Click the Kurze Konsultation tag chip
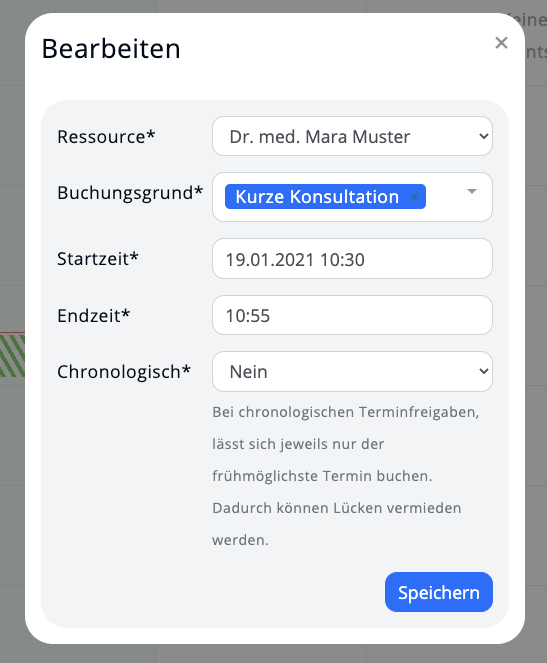This screenshot has height=663, width=547. click(x=317, y=197)
